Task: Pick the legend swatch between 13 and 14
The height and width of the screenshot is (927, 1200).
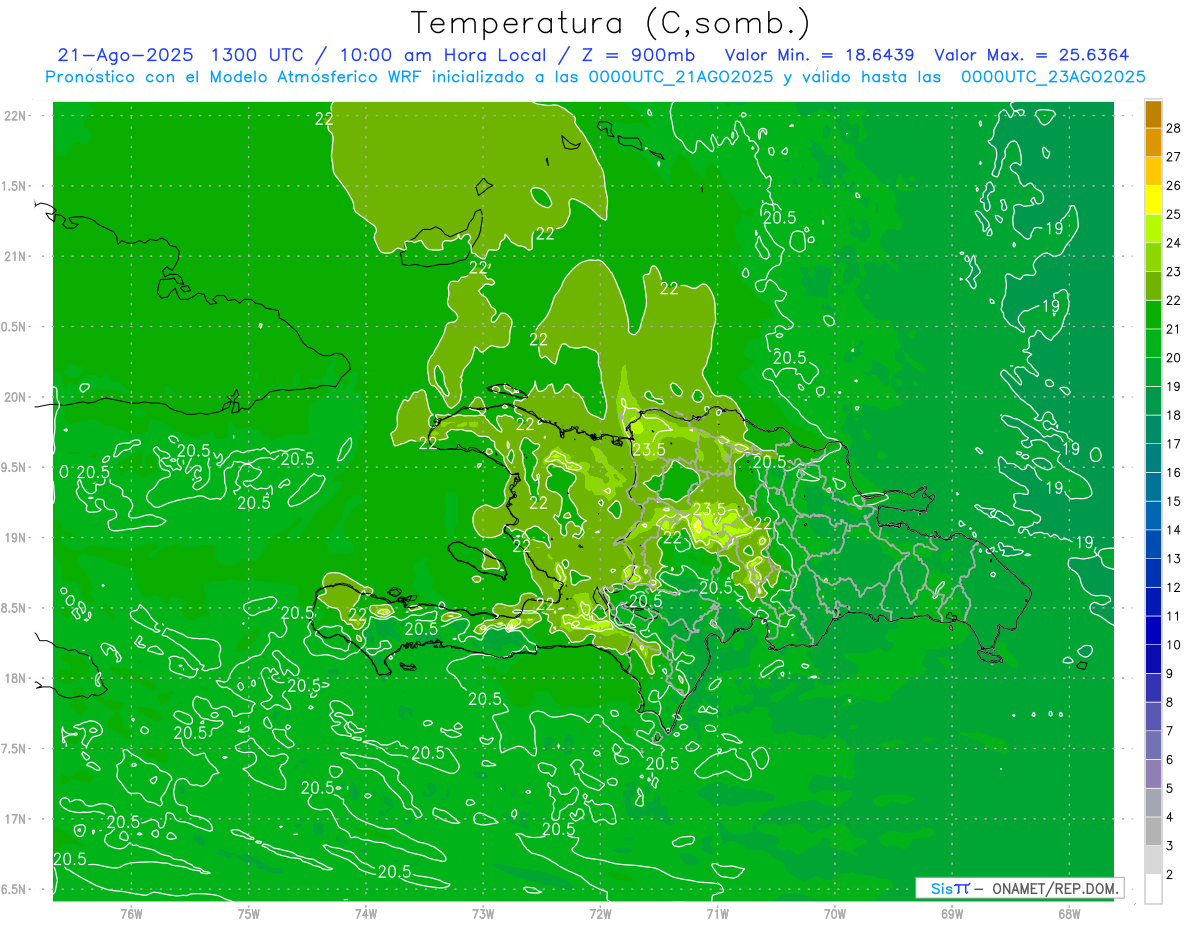Action: coord(1153,545)
